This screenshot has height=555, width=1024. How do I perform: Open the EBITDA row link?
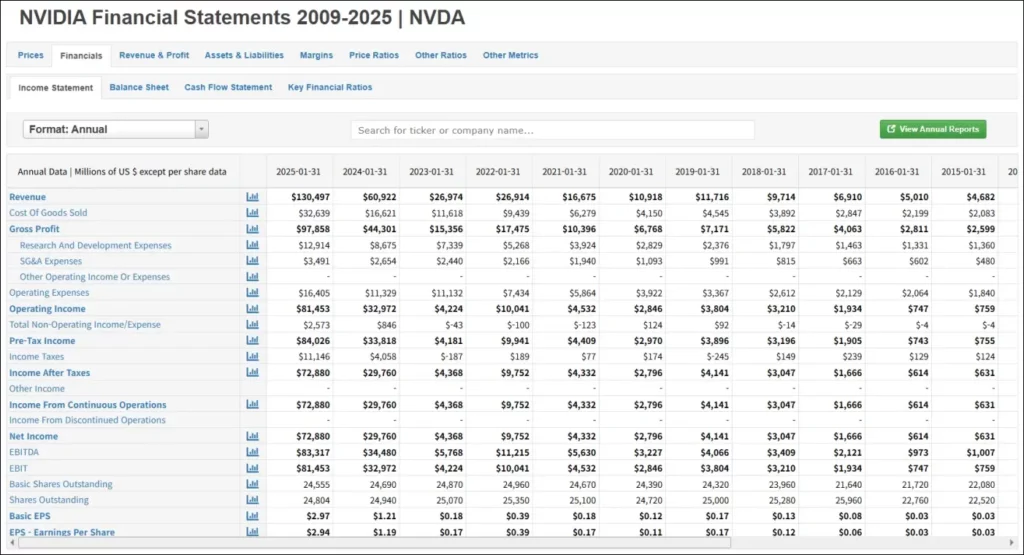pos(24,452)
